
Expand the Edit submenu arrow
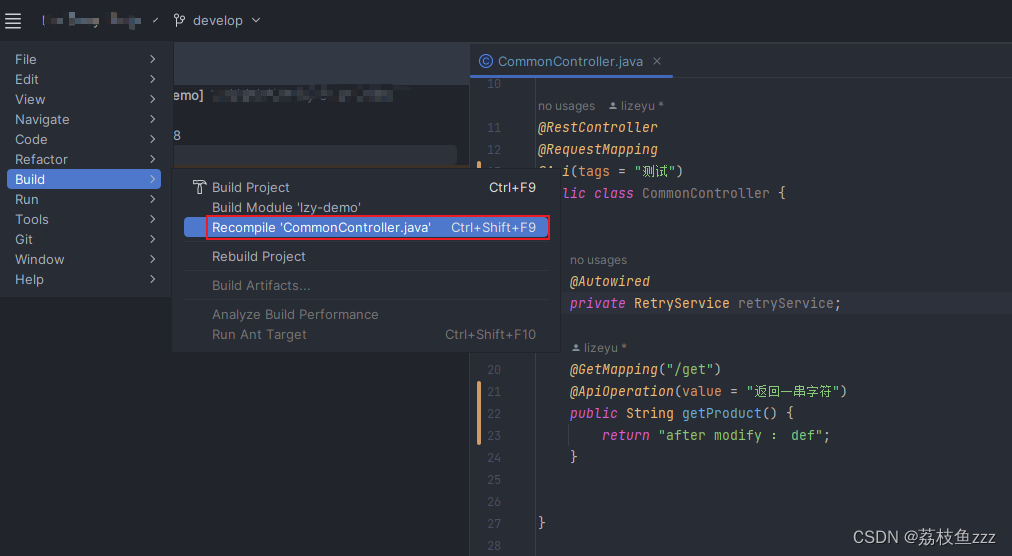pyautogui.click(x=152, y=79)
